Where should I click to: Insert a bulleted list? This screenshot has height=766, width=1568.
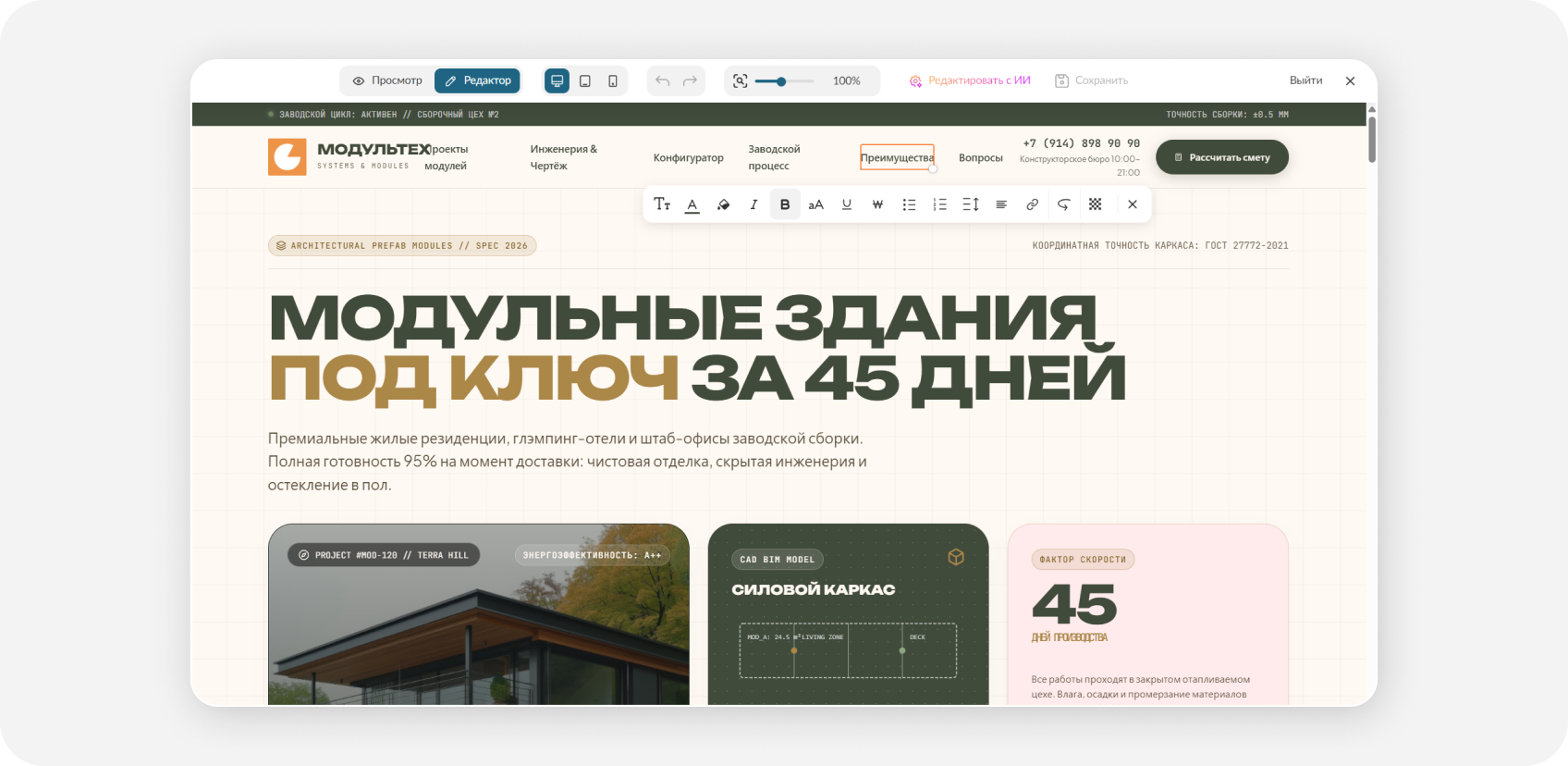tap(909, 204)
